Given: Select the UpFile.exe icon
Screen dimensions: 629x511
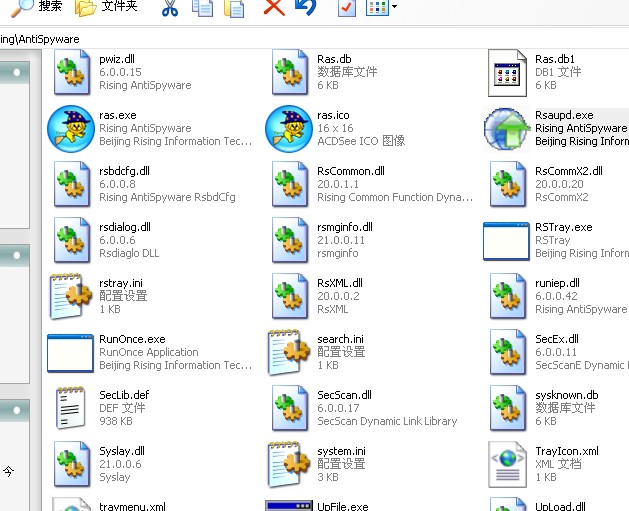Looking at the screenshot, I should pyautogui.click(x=289, y=505).
